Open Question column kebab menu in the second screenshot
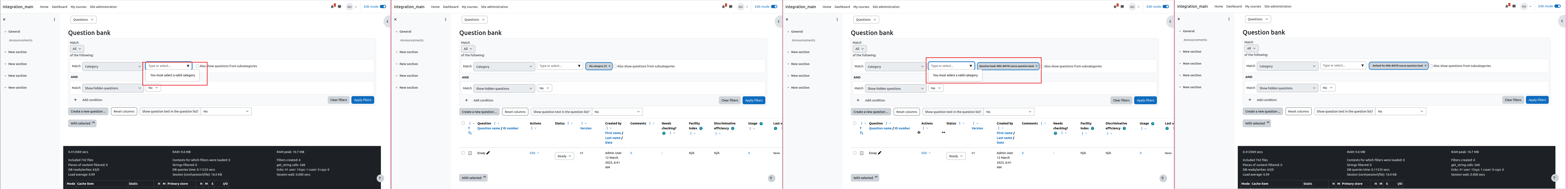 [x=495, y=123]
